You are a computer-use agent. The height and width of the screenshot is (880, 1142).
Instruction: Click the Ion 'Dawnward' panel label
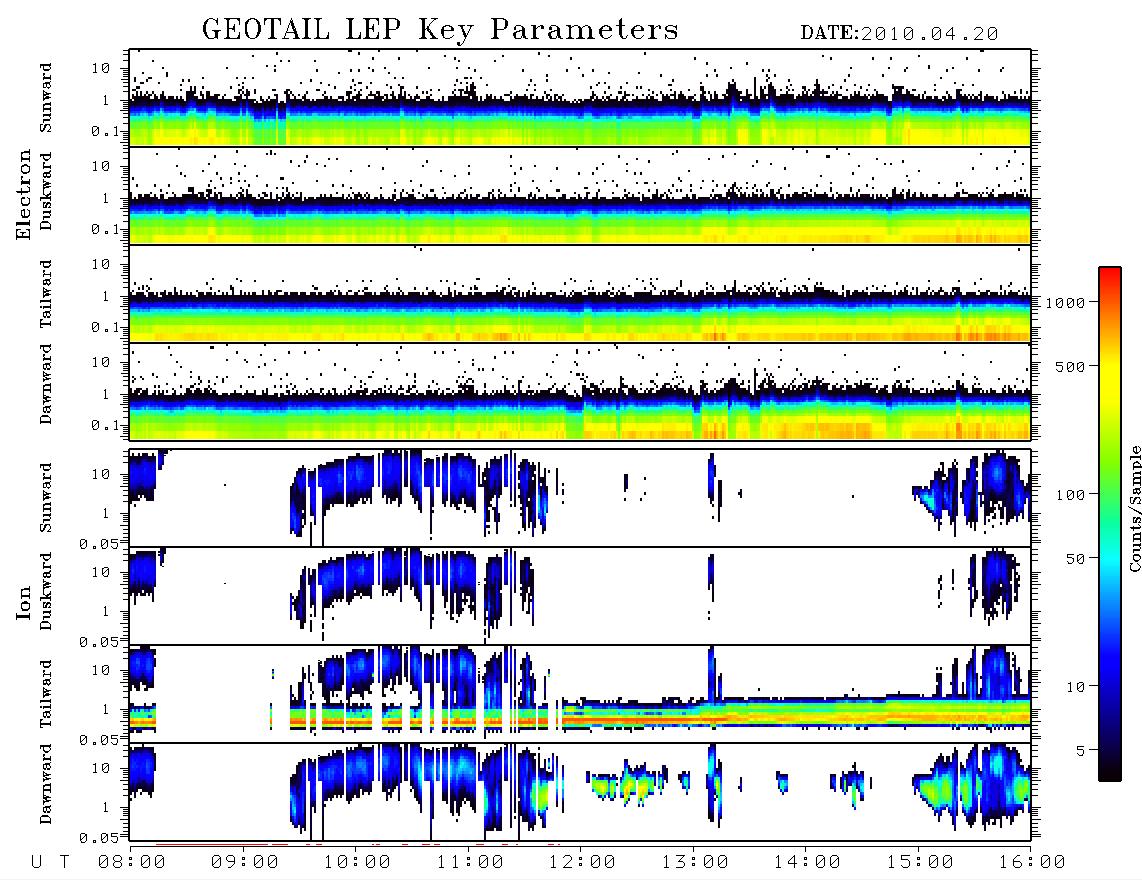pos(46,784)
